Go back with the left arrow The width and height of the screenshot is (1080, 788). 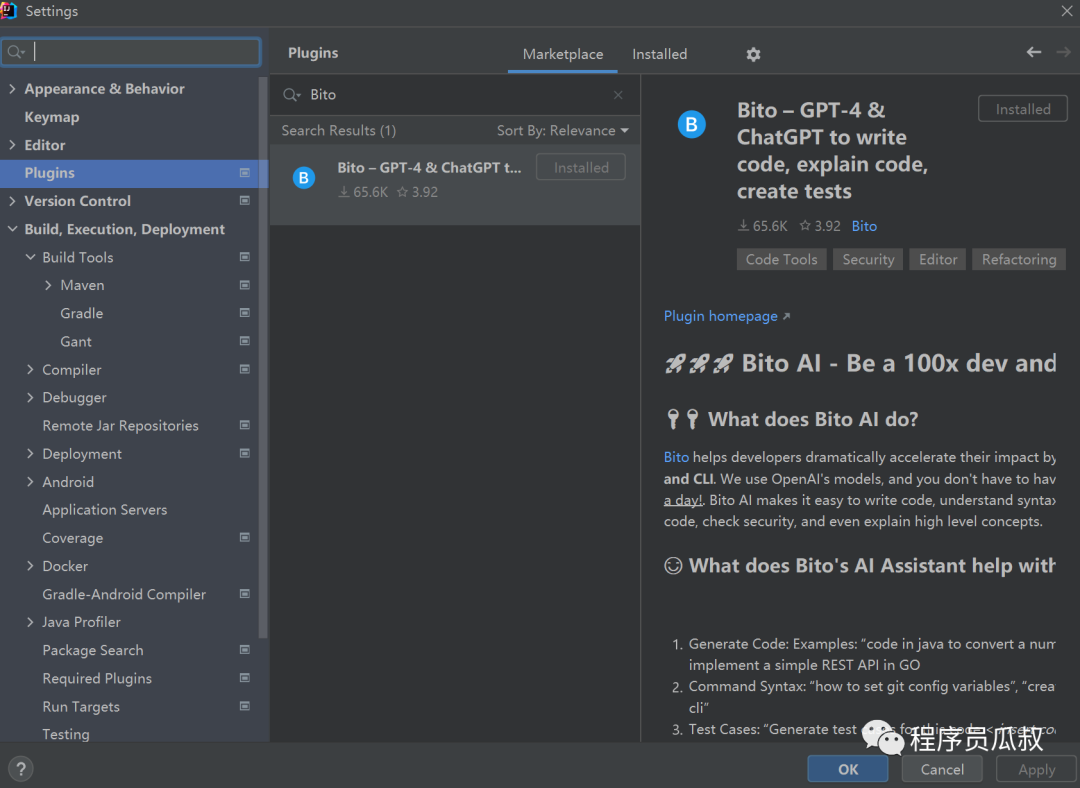click(x=1033, y=52)
